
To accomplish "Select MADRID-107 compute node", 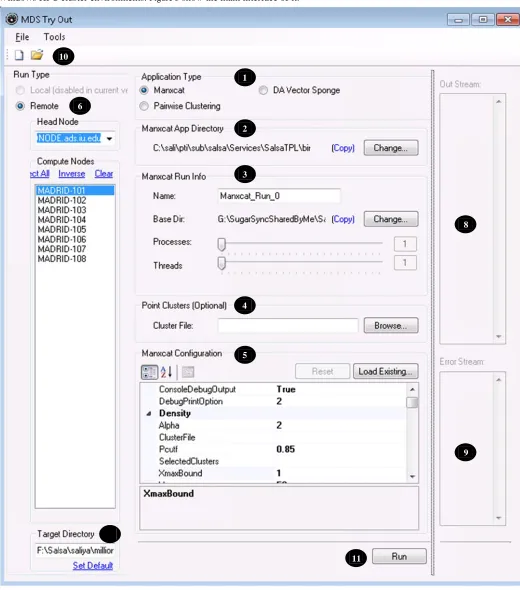I will pos(75,249).
